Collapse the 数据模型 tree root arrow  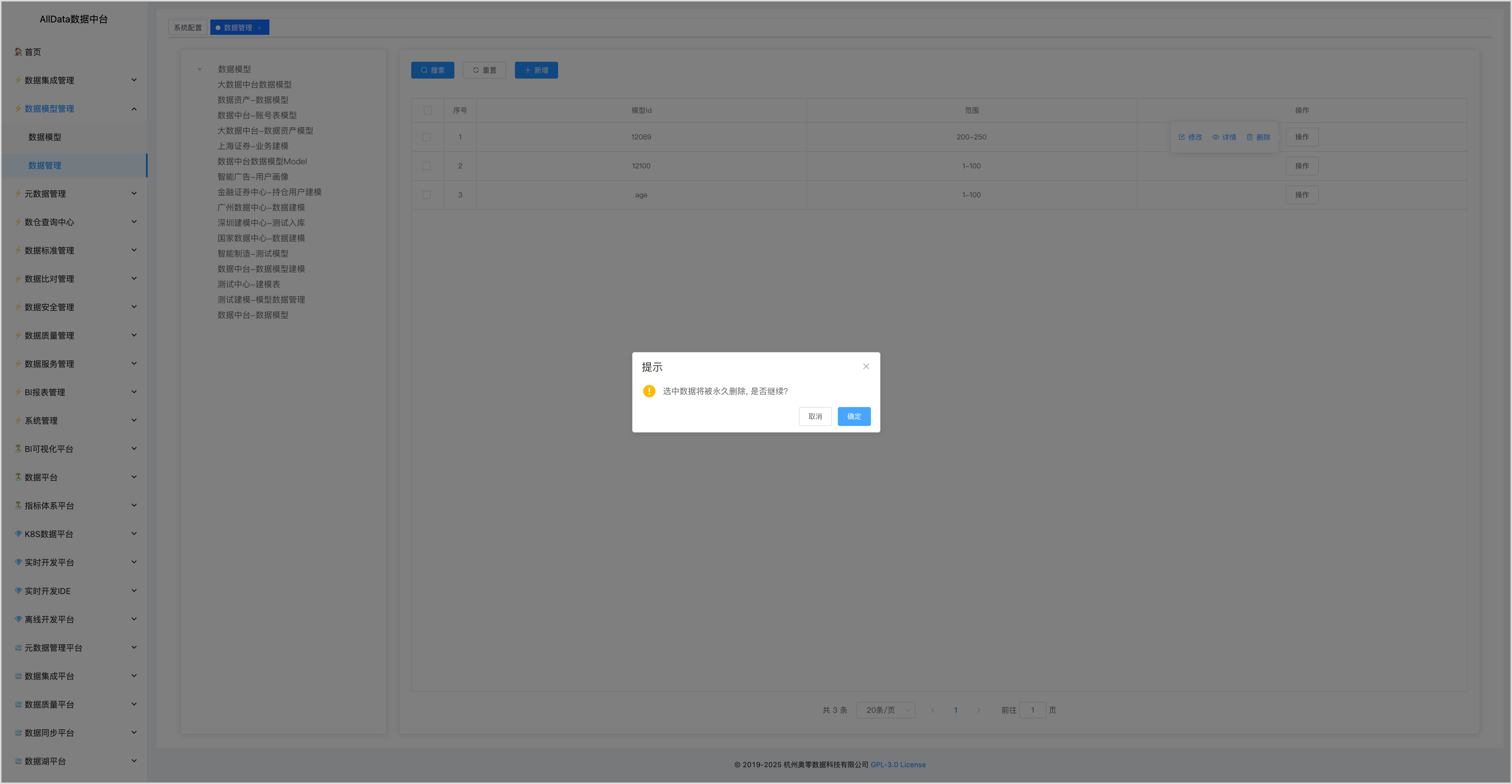coord(200,69)
